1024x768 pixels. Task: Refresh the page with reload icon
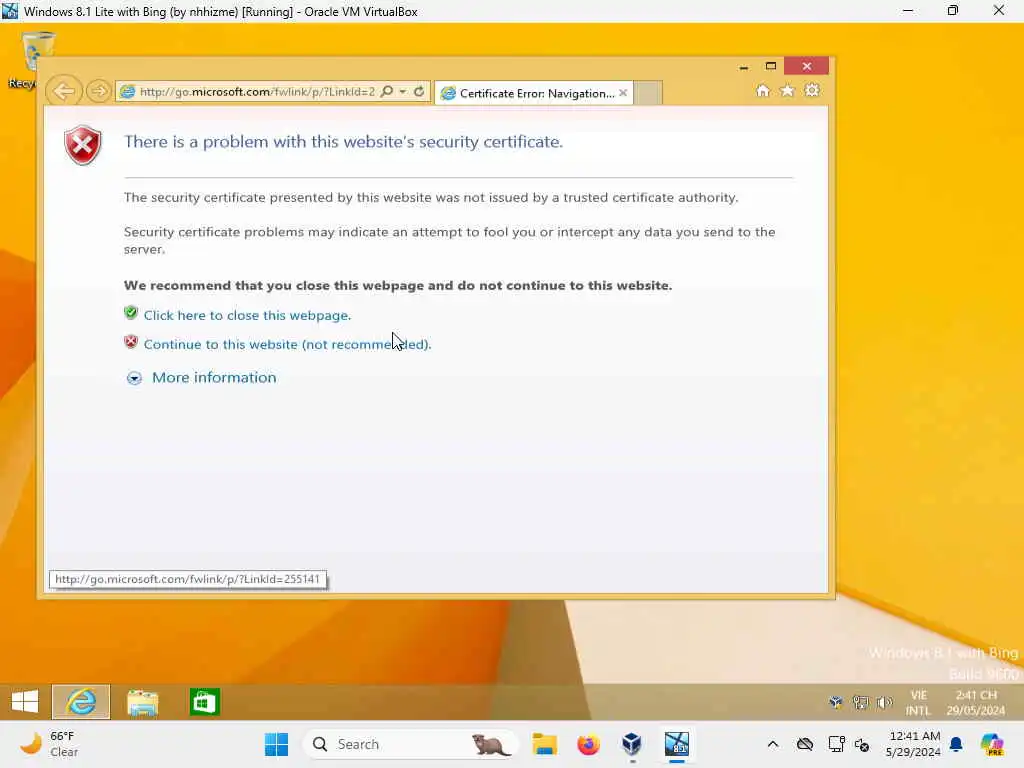click(x=419, y=91)
